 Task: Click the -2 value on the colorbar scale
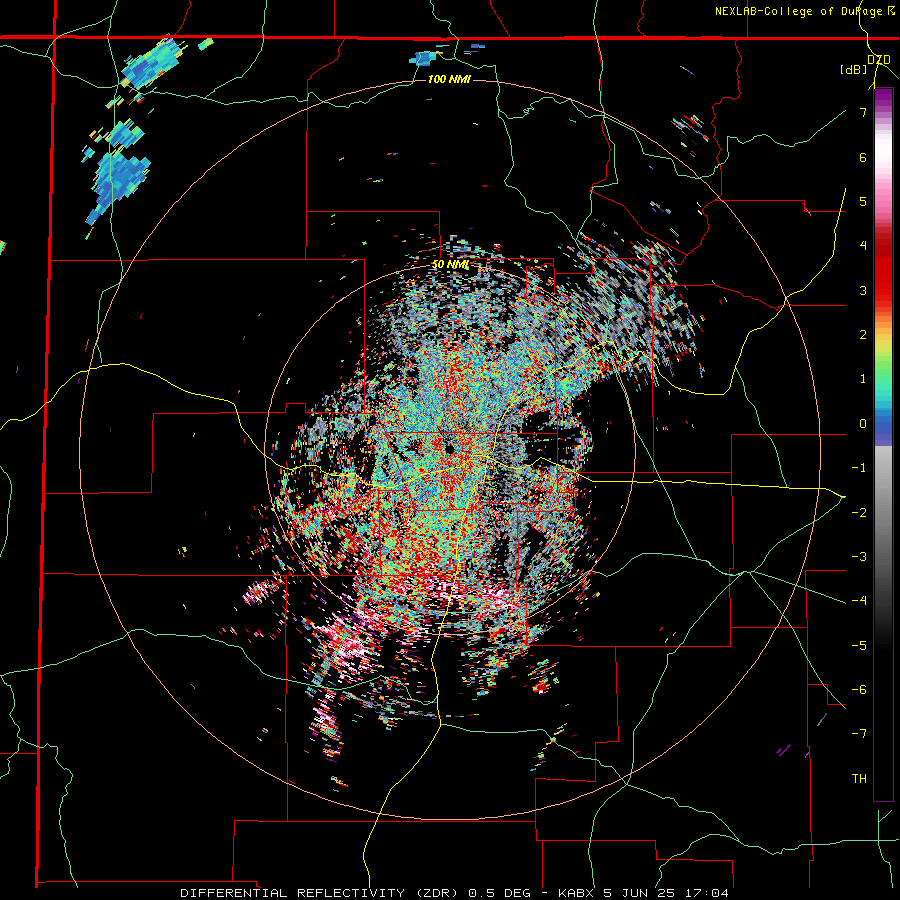[x=859, y=513]
